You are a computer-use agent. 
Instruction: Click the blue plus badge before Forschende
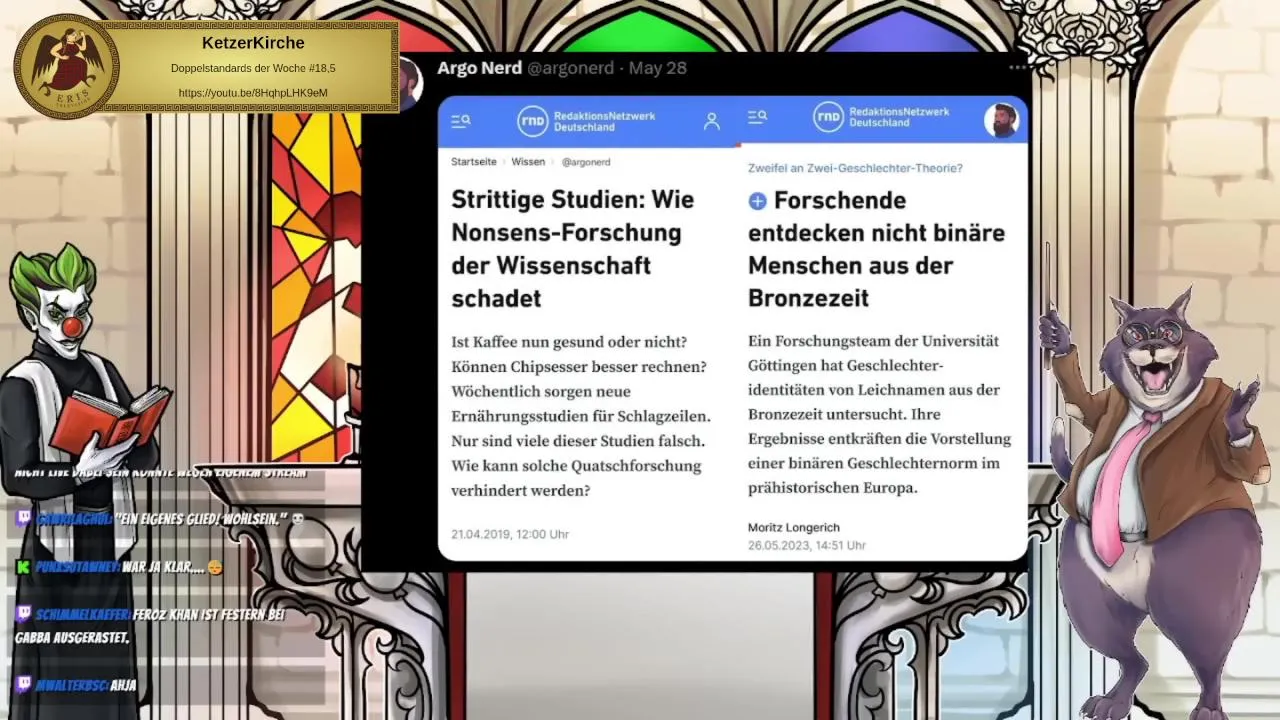757,201
